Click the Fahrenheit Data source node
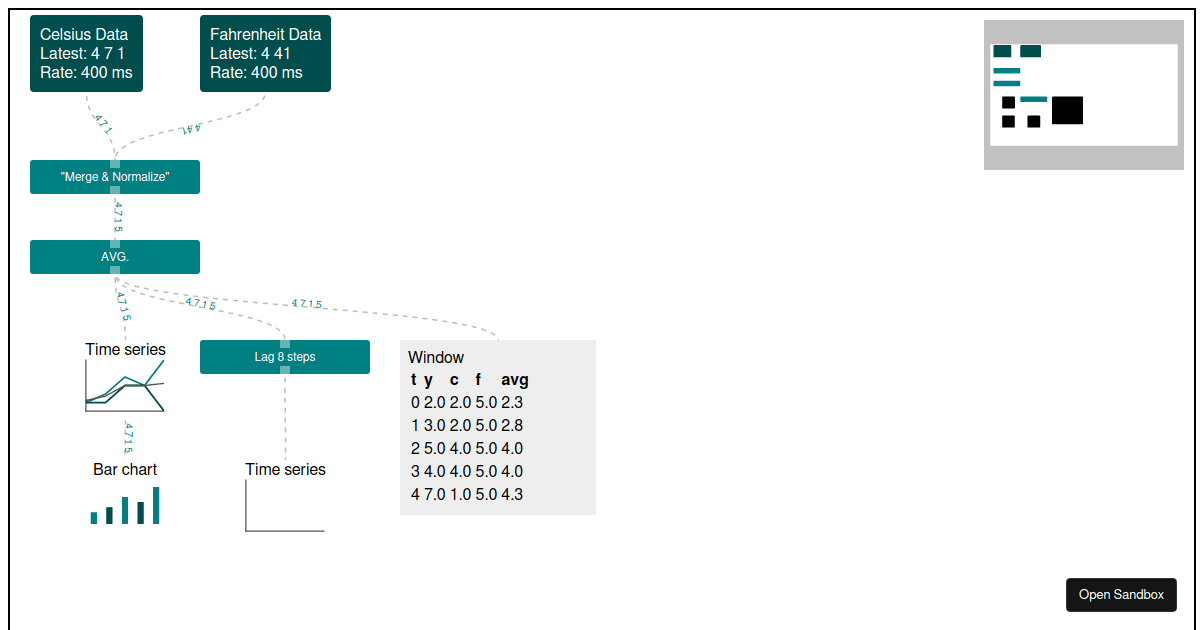Image resolution: width=1200 pixels, height=630 pixels. click(265, 53)
